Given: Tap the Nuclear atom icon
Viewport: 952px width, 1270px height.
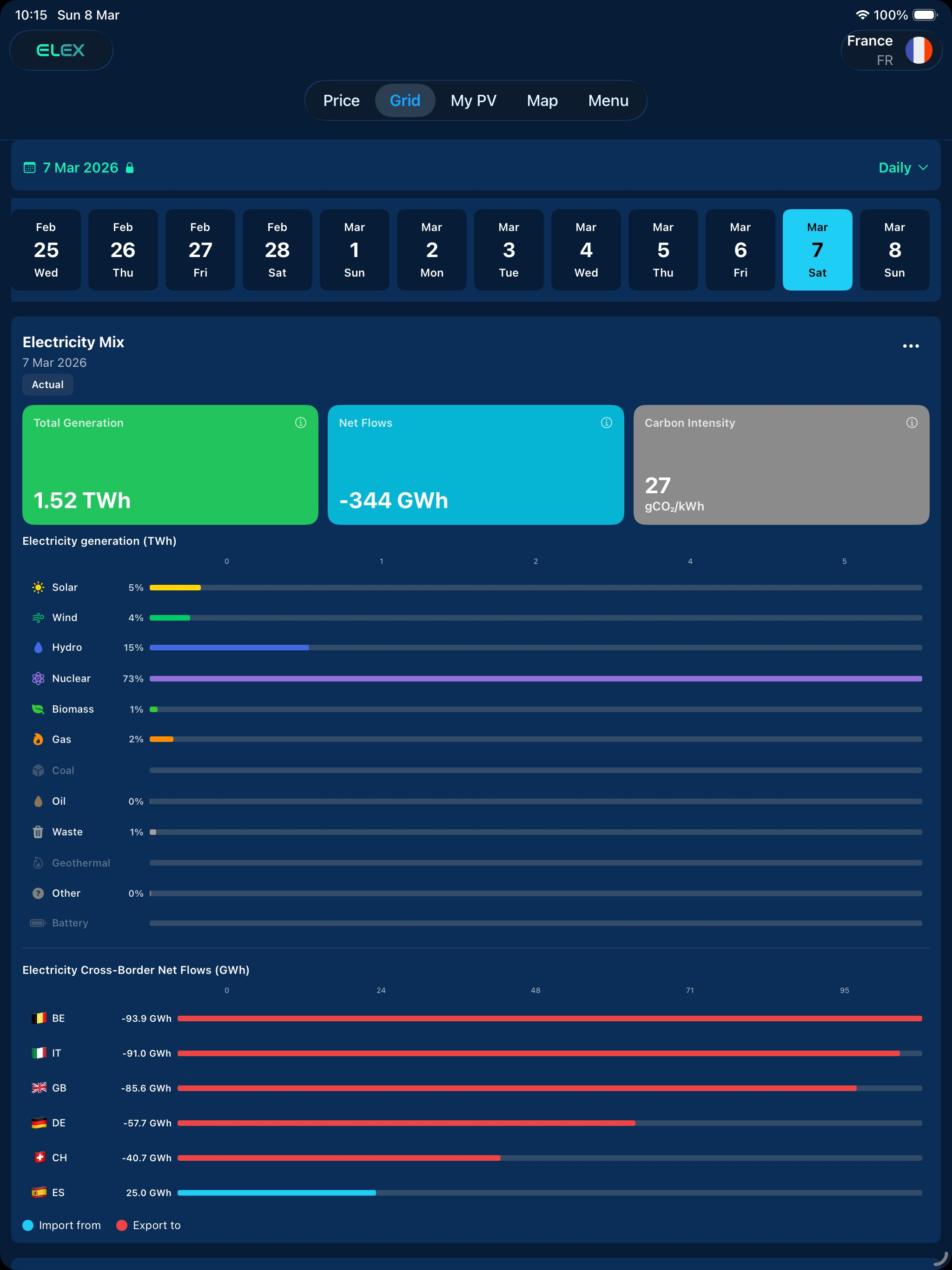Looking at the screenshot, I should (x=38, y=679).
